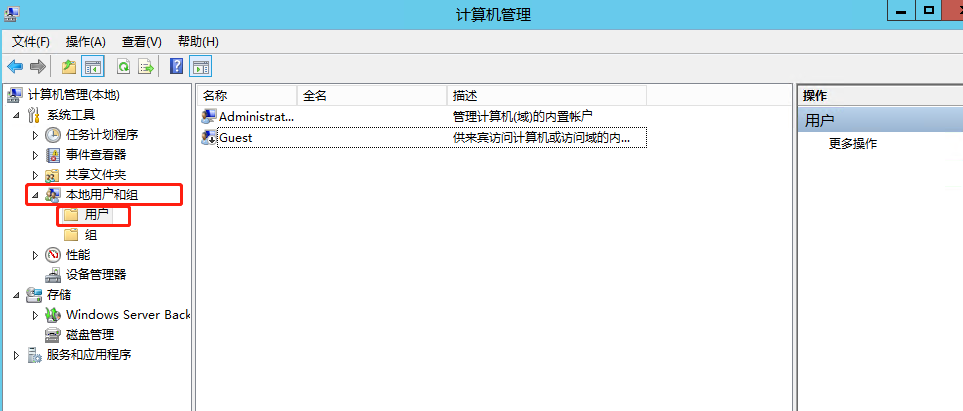Toggle the show/hide console tree icon
This screenshot has width=963, height=411.
(x=93, y=66)
